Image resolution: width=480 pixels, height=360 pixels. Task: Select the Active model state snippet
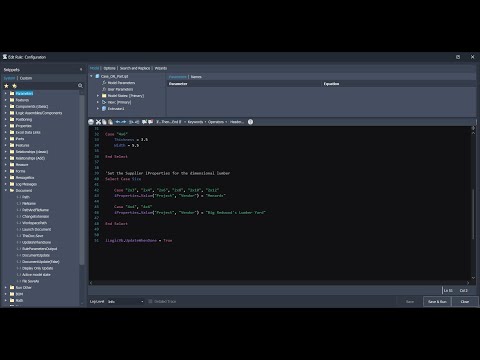coord(36,274)
